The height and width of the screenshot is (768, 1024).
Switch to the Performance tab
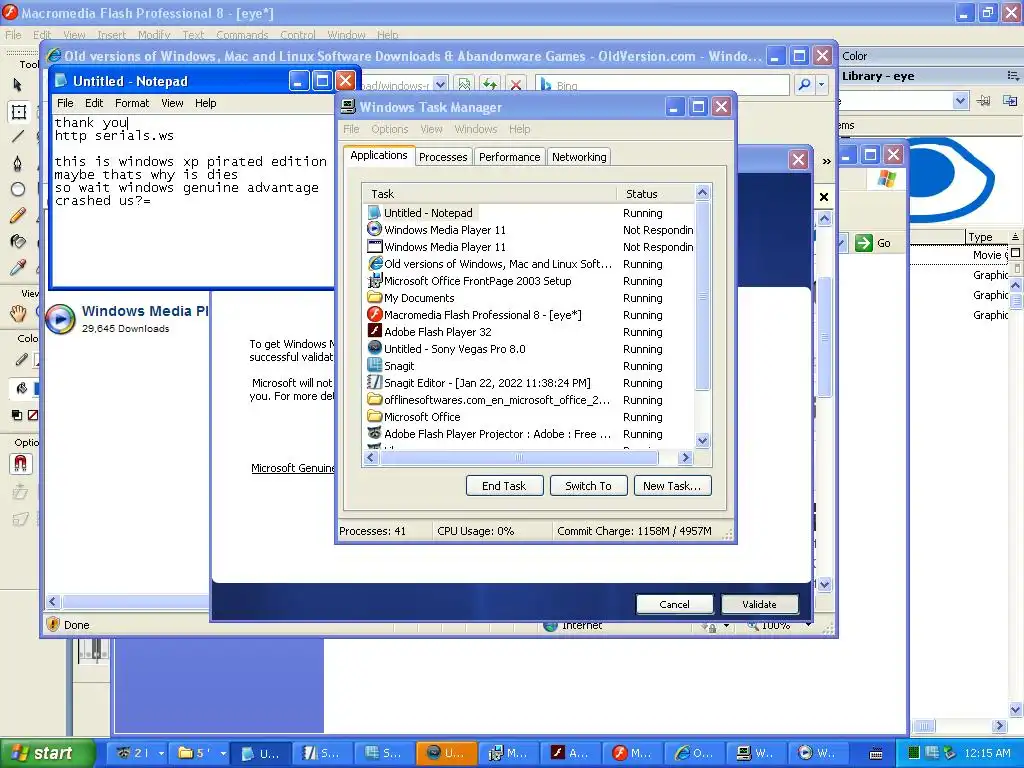509,157
